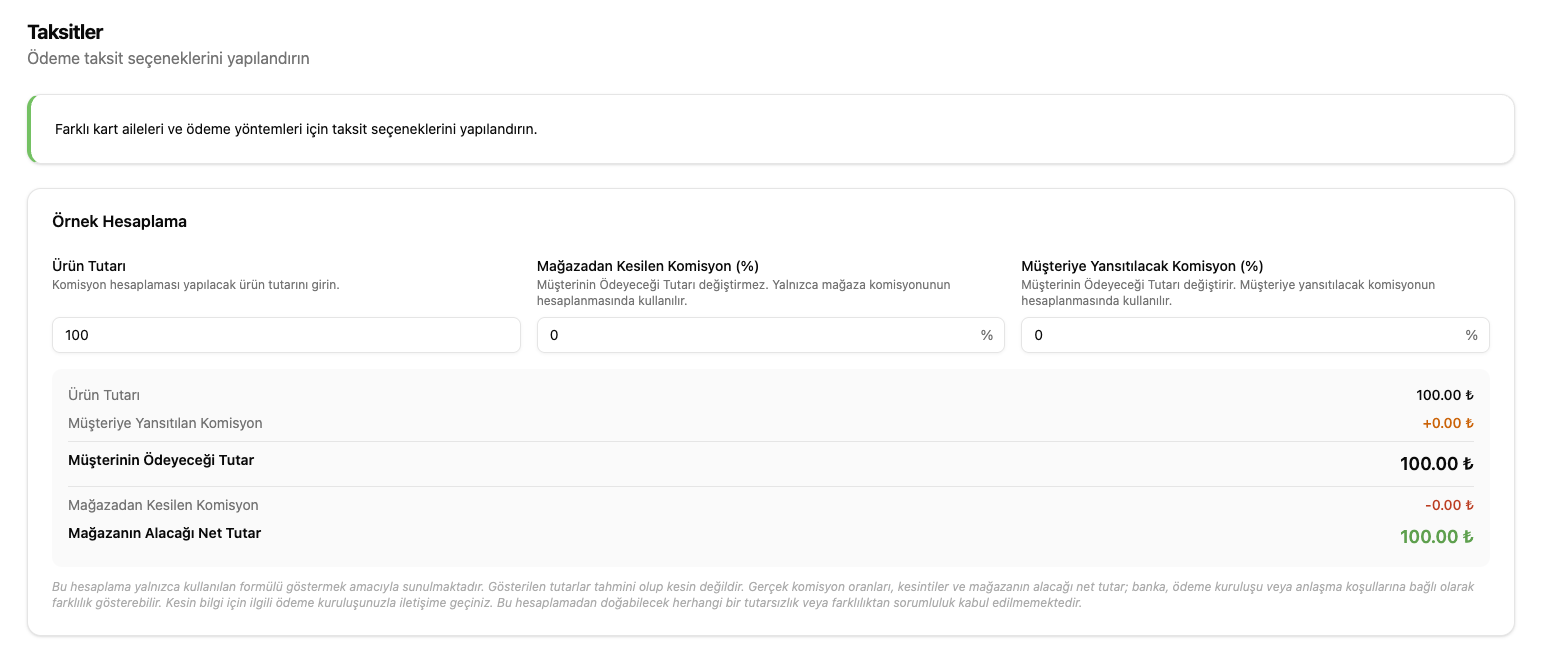Click the Mağazadan Kesilen Komisyon (%) label
Screen dimensions: 1542x655
[648, 266]
